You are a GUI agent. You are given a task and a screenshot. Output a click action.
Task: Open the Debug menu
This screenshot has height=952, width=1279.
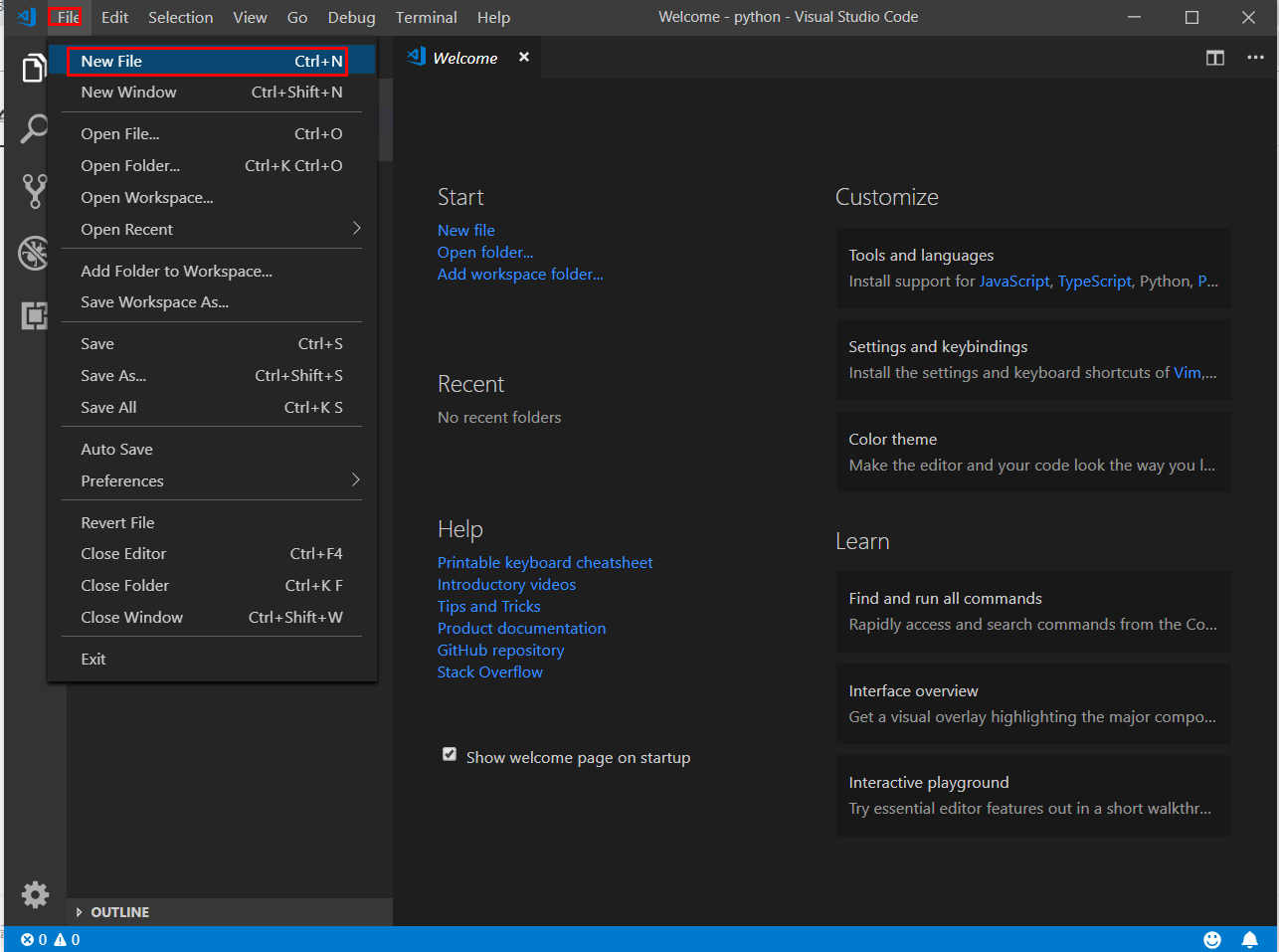(x=351, y=17)
